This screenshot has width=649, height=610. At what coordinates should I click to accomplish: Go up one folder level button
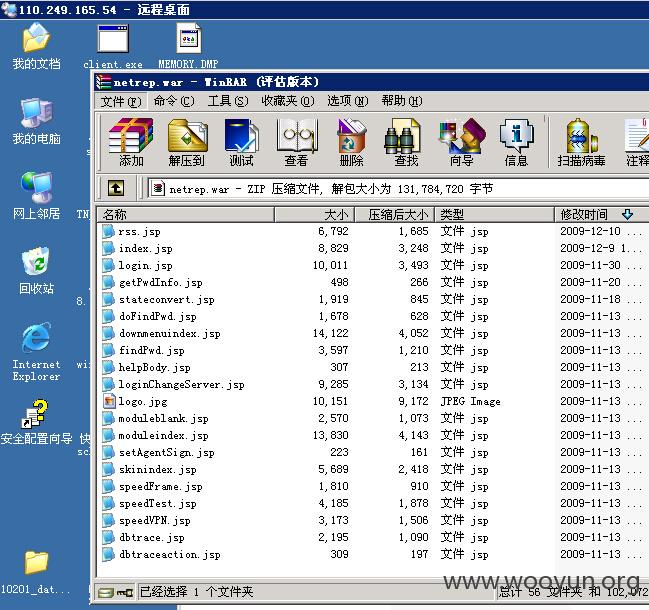[x=116, y=188]
